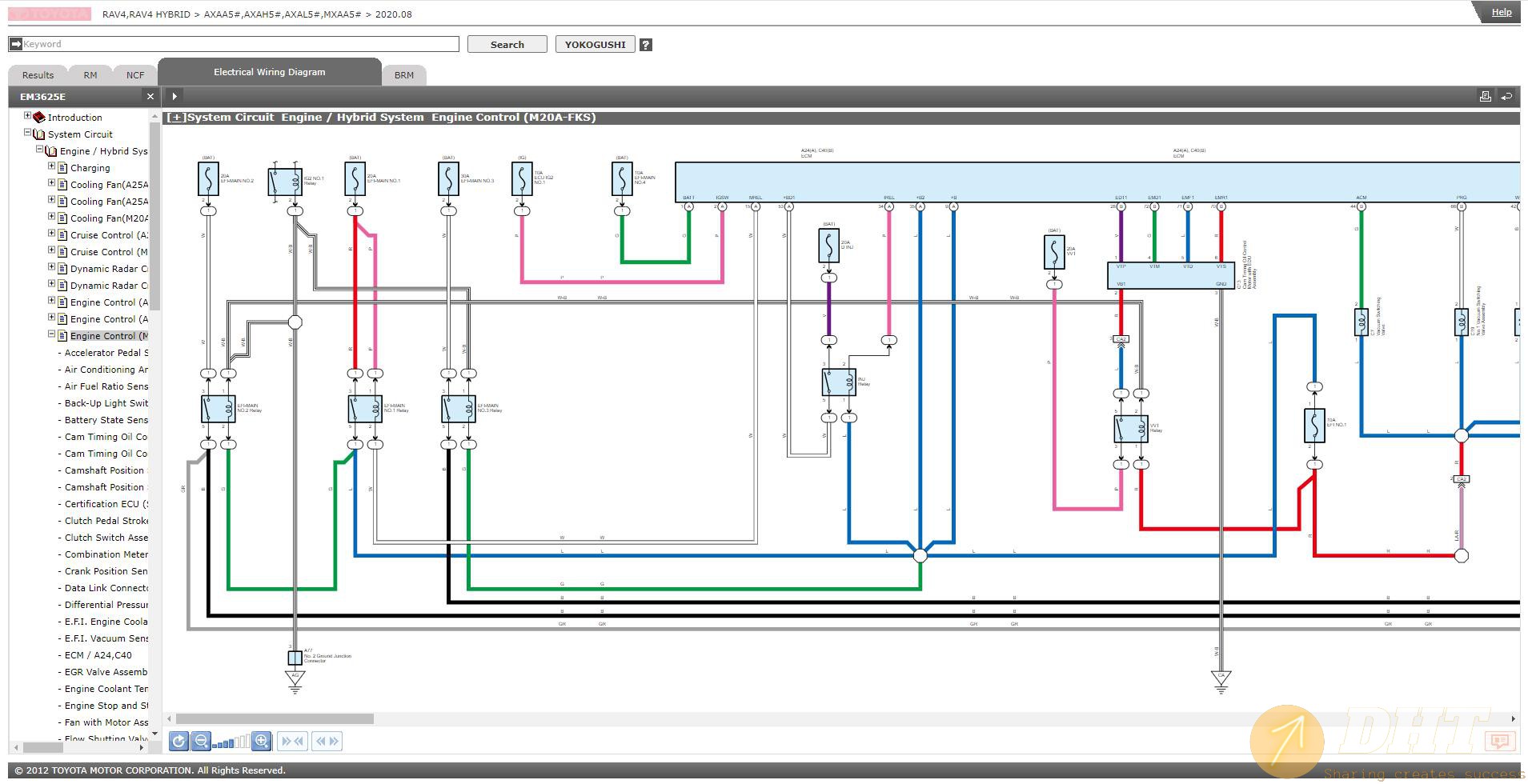This screenshot has height=784, width=1528.
Task: Open EGR Valve Assemb item
Action: click(106, 672)
